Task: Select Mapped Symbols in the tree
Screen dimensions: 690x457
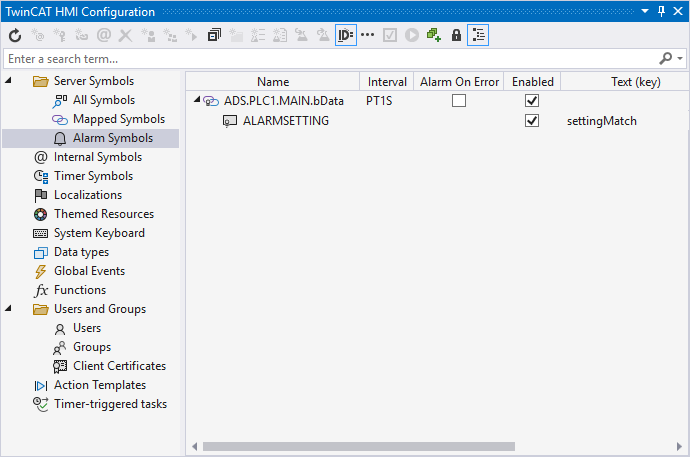Action: coord(119,119)
